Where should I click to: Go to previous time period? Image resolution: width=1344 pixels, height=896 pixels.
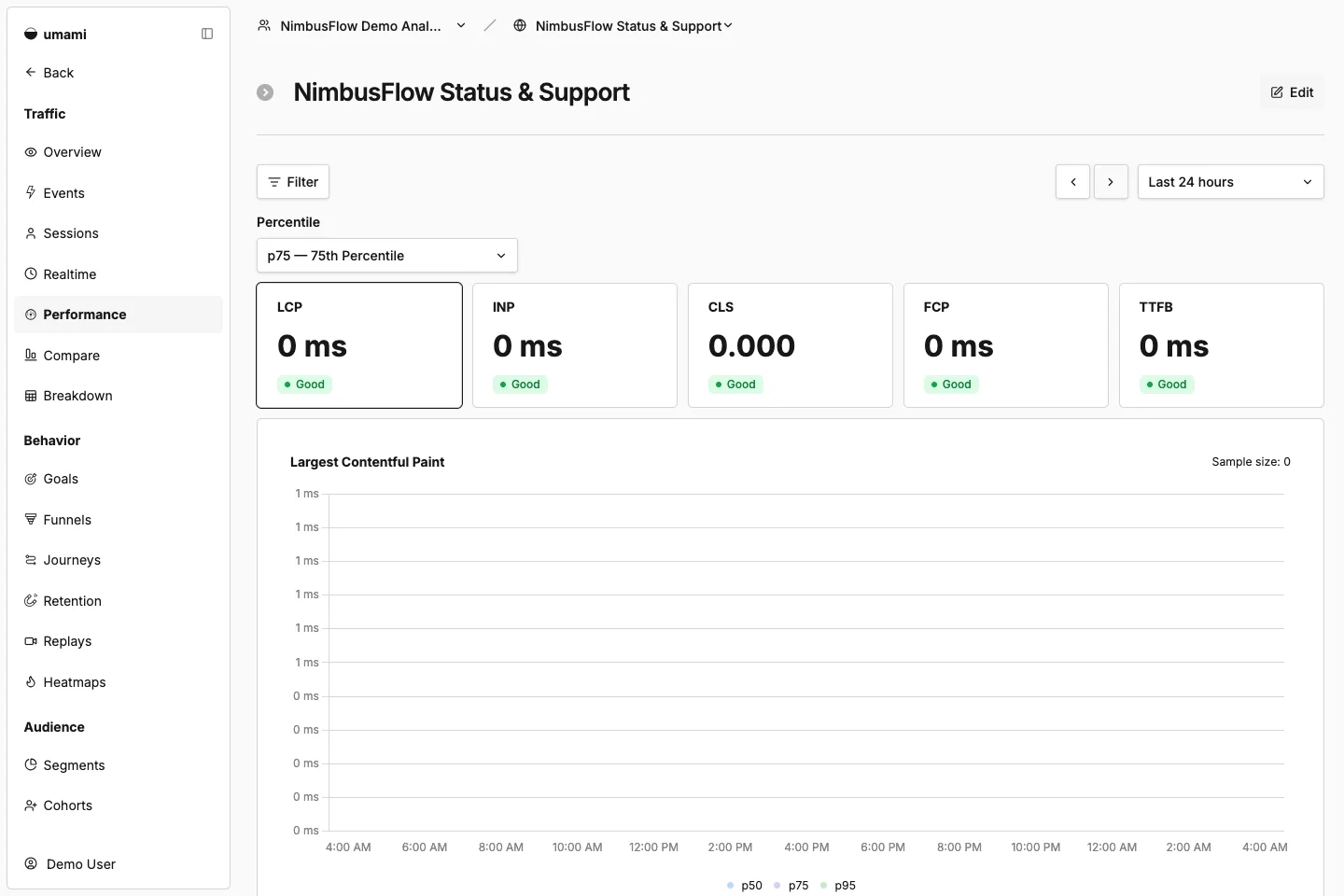[1073, 182]
